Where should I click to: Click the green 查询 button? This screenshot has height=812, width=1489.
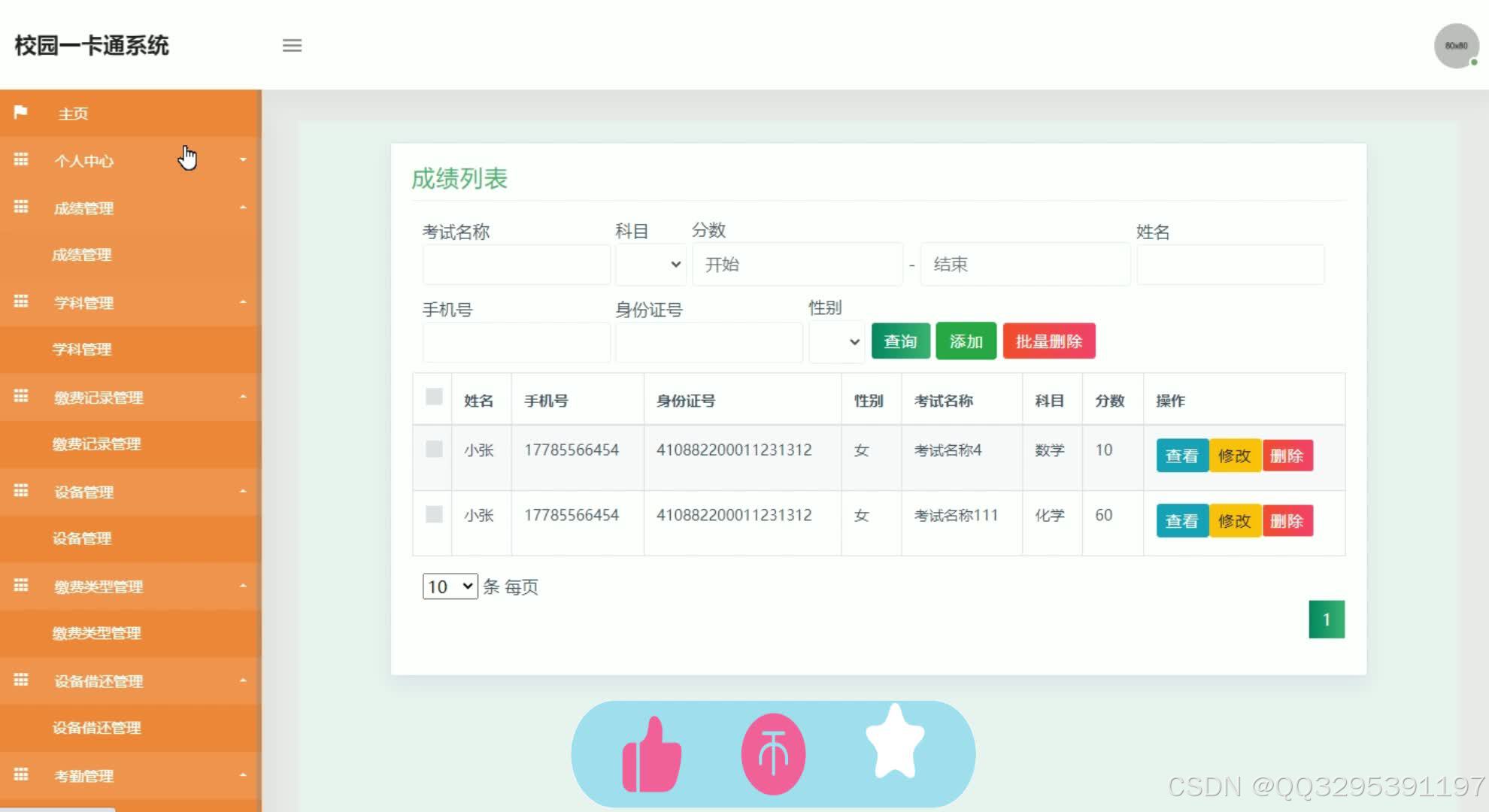pos(901,341)
